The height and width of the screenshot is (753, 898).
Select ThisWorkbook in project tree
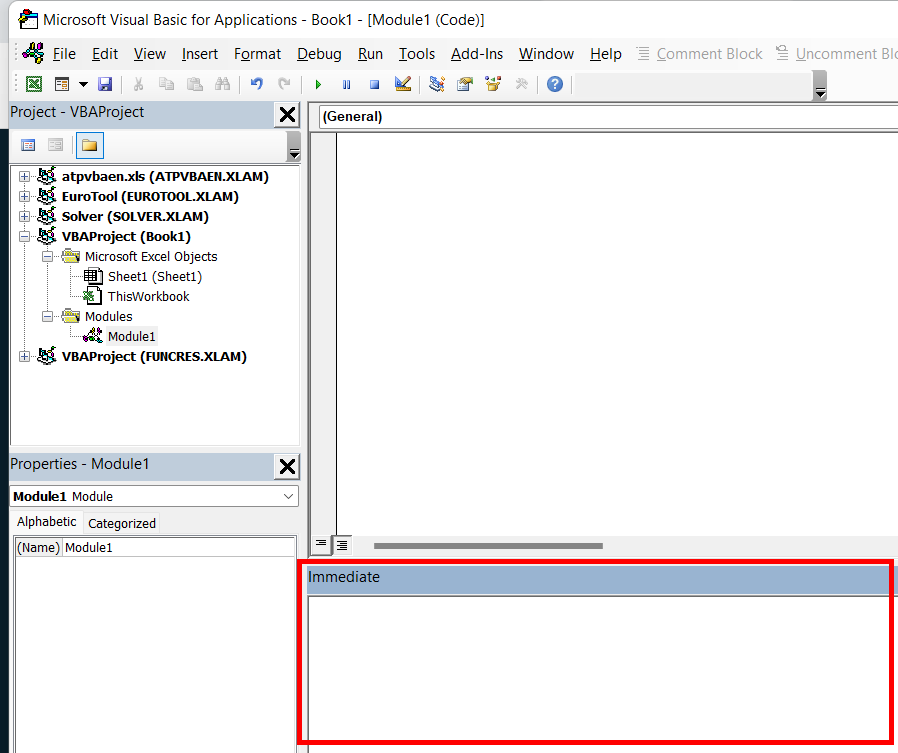(x=148, y=297)
